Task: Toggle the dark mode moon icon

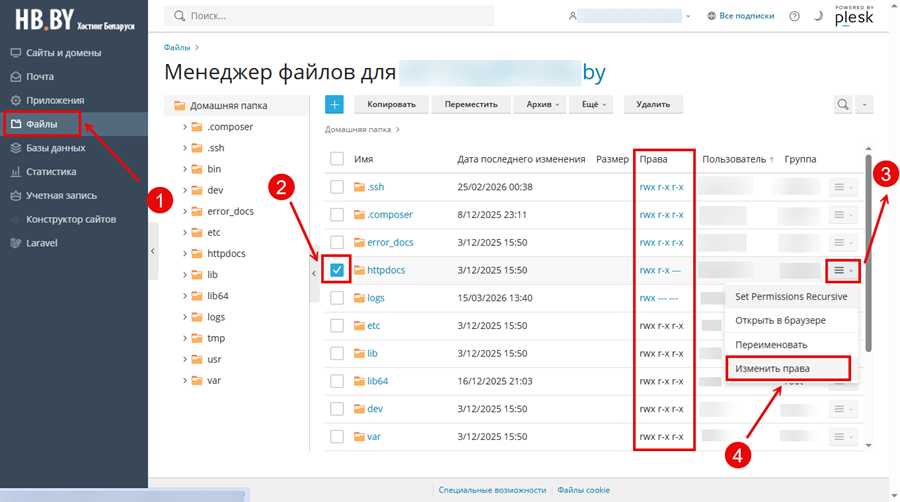Action: (819, 16)
